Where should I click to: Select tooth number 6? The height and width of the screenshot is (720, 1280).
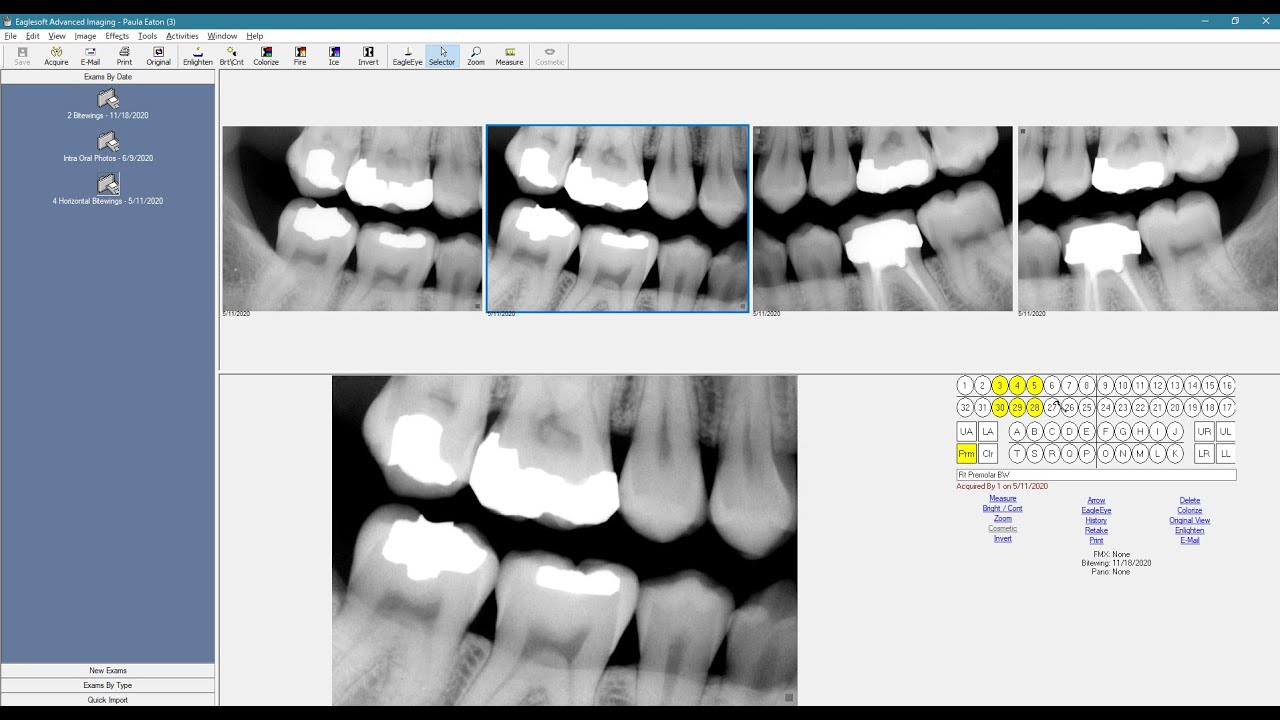tap(1052, 385)
